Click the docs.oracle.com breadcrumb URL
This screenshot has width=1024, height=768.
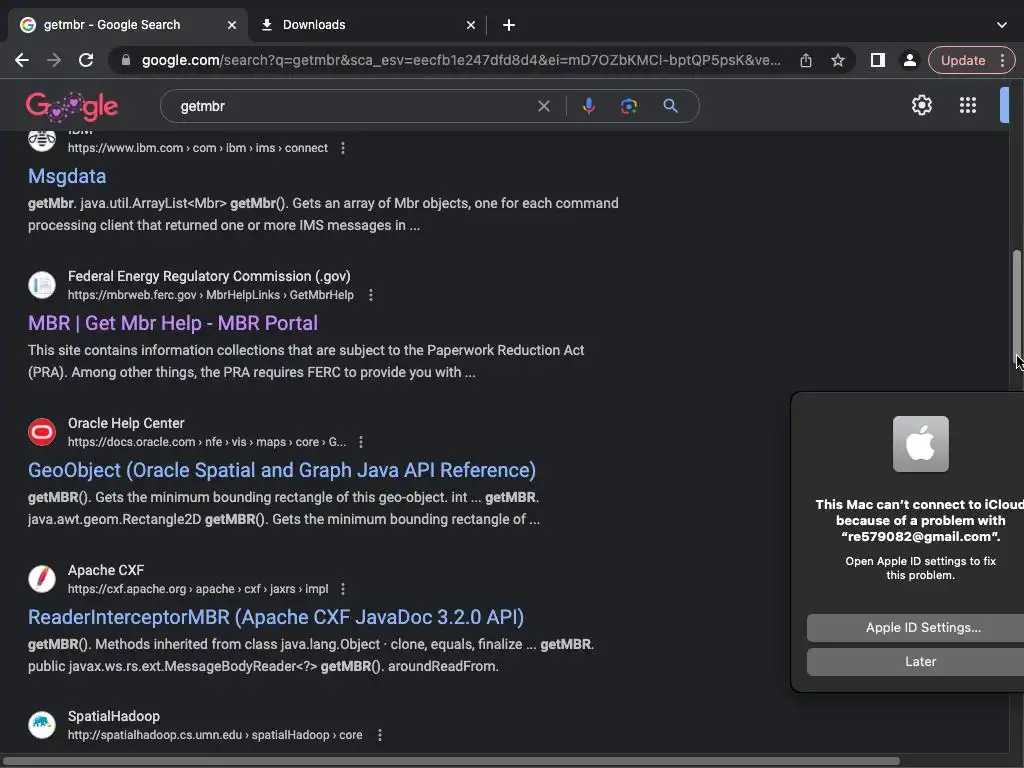(x=207, y=442)
